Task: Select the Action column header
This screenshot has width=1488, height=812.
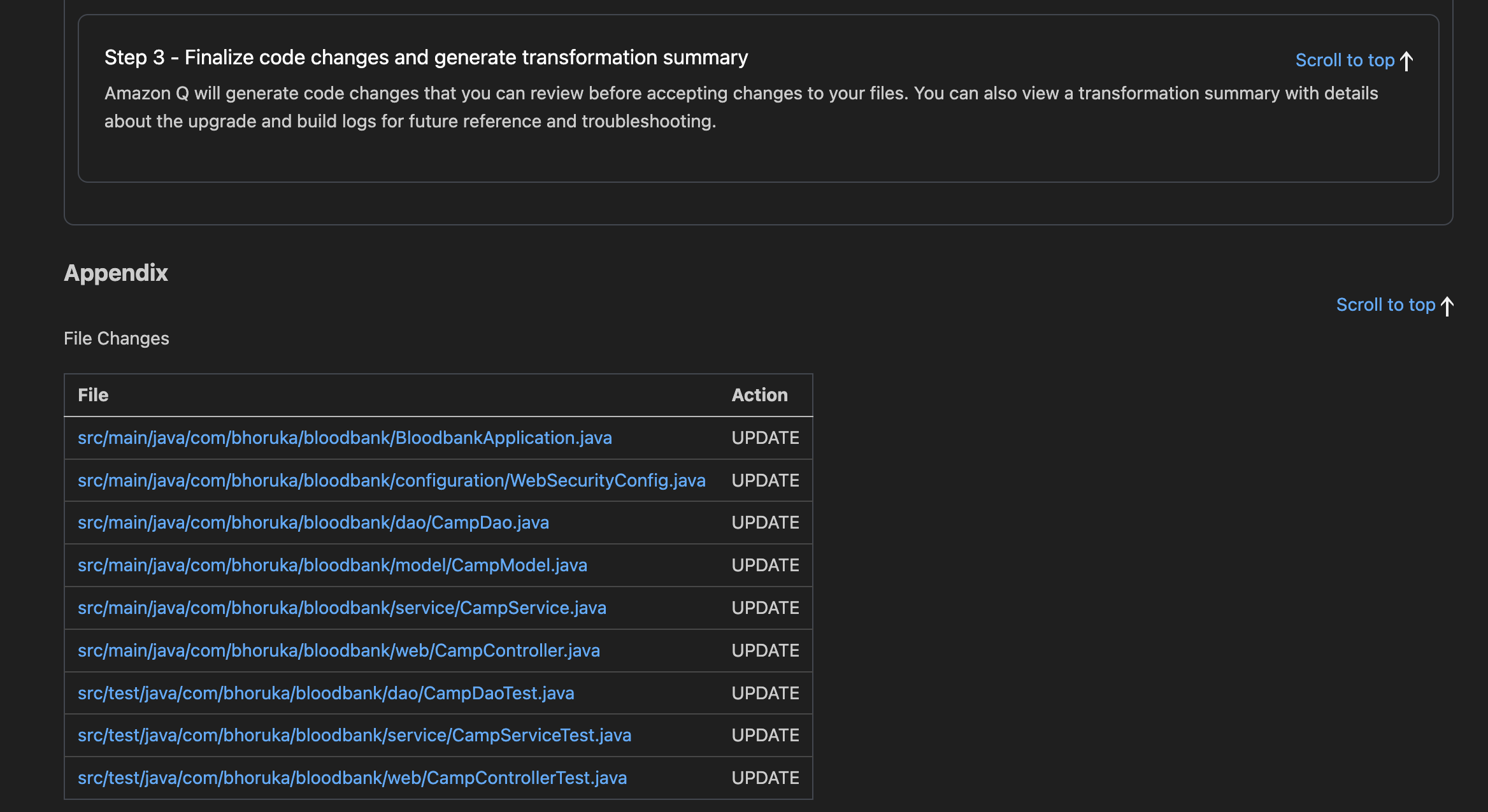Action: [759, 395]
